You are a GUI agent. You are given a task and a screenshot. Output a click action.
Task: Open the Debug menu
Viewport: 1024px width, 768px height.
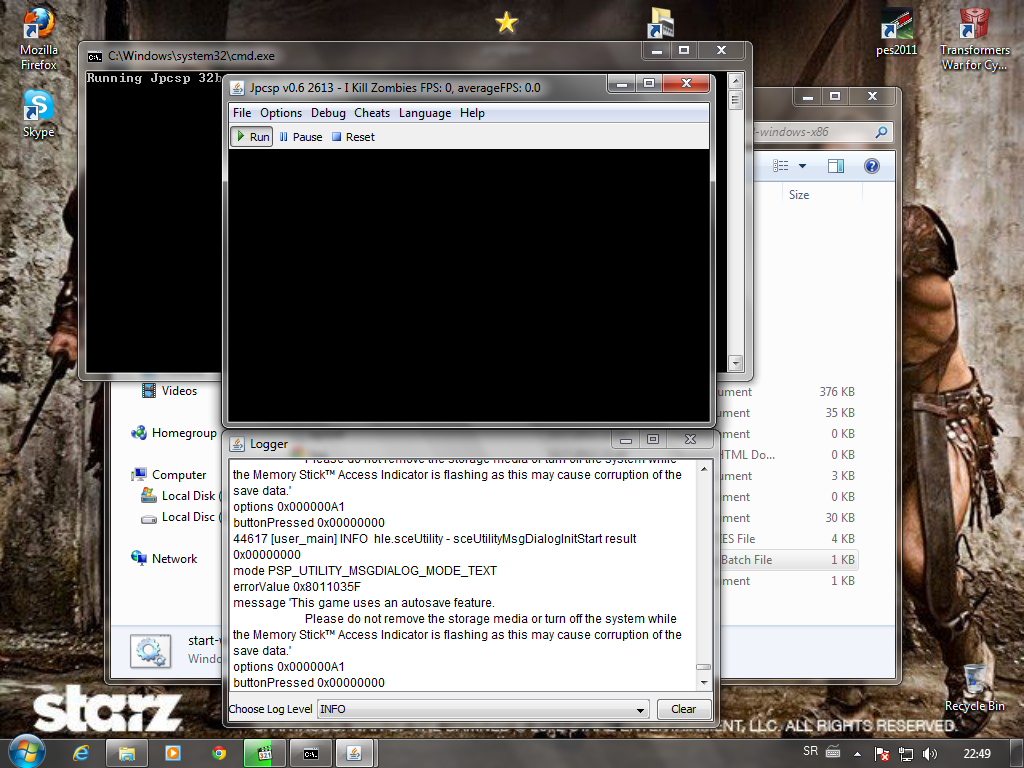point(328,113)
